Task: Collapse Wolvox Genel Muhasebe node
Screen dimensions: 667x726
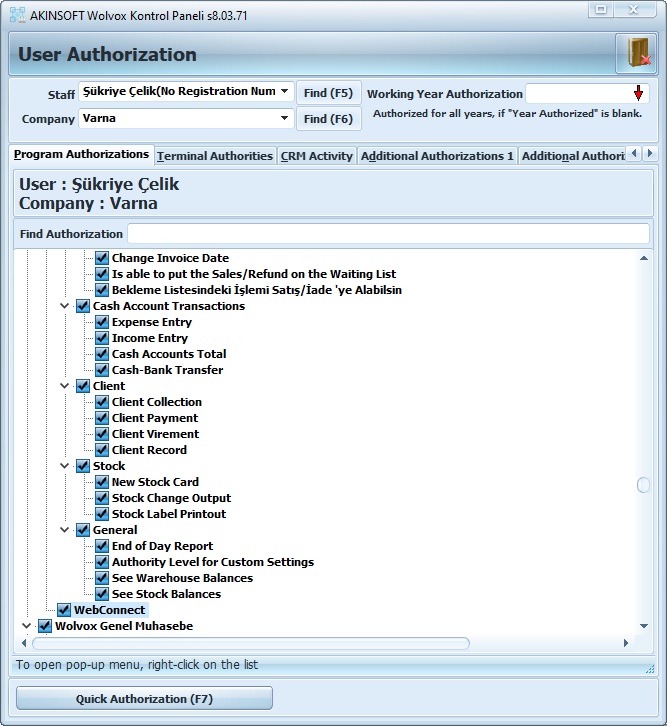Action: coord(26,626)
